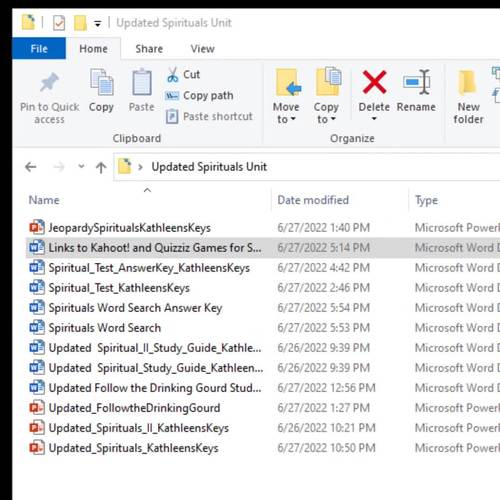Click the New folder icon
This screenshot has height=500, width=500.
tap(467, 82)
